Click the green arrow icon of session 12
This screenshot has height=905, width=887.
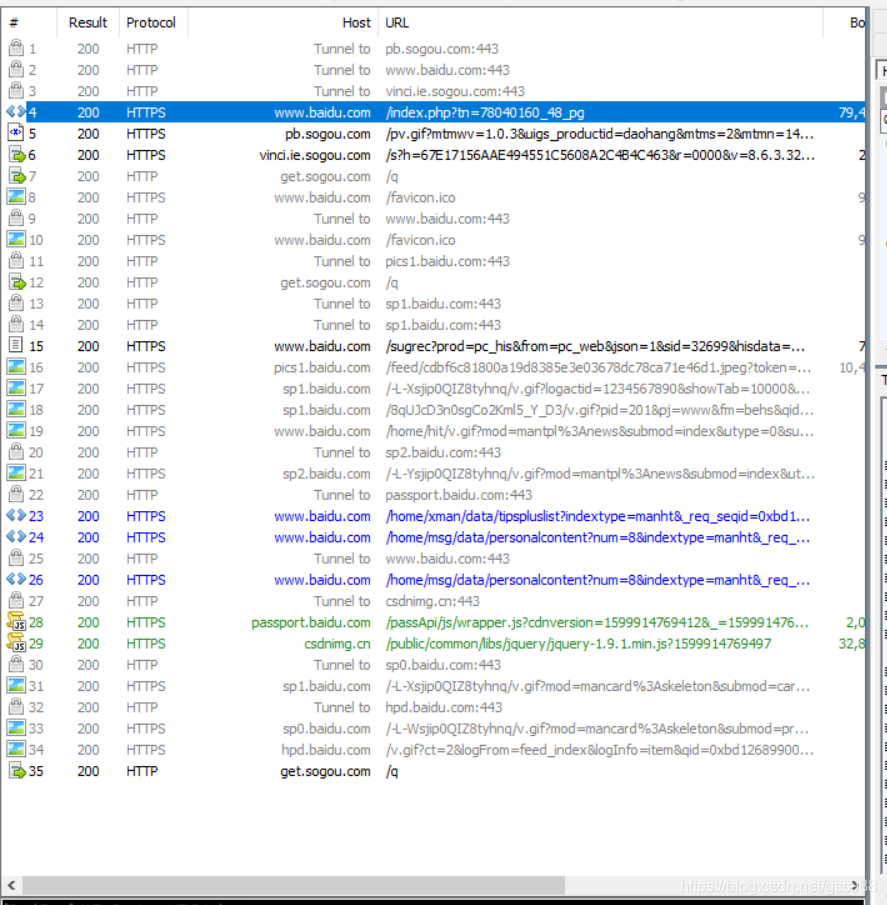click(17, 282)
